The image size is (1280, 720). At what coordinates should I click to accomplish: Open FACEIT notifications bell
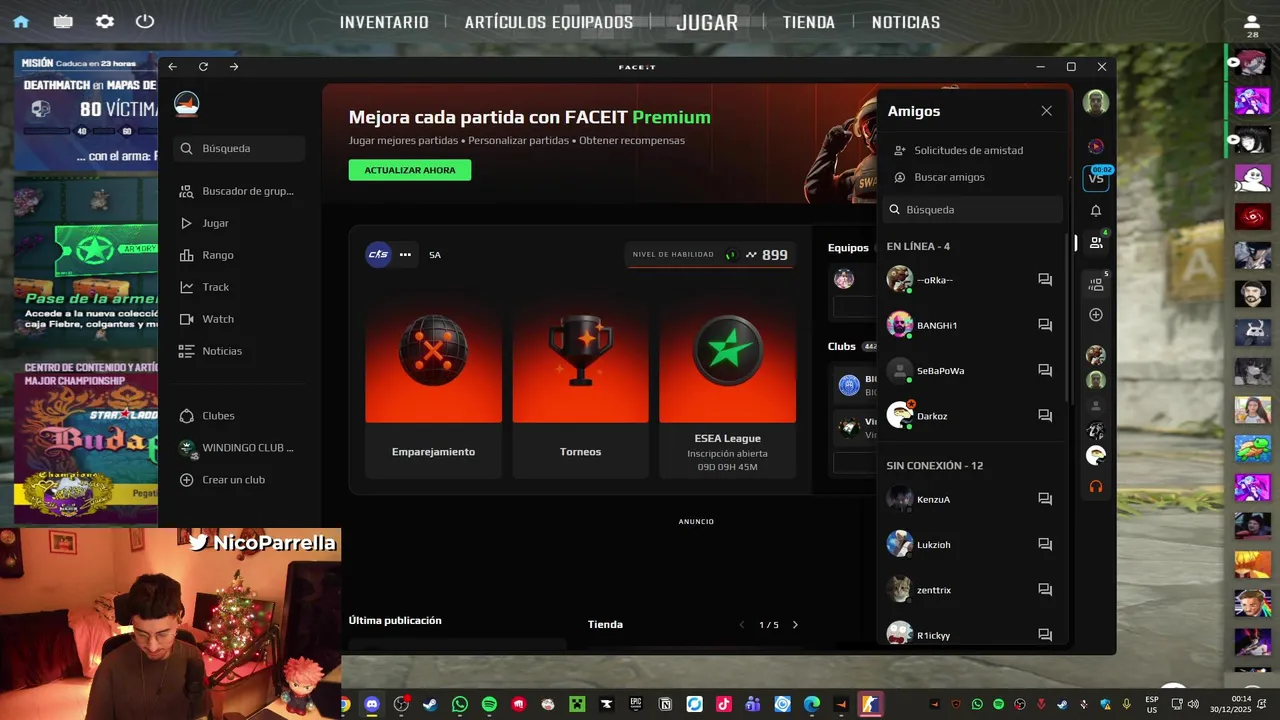pyautogui.click(x=1096, y=211)
